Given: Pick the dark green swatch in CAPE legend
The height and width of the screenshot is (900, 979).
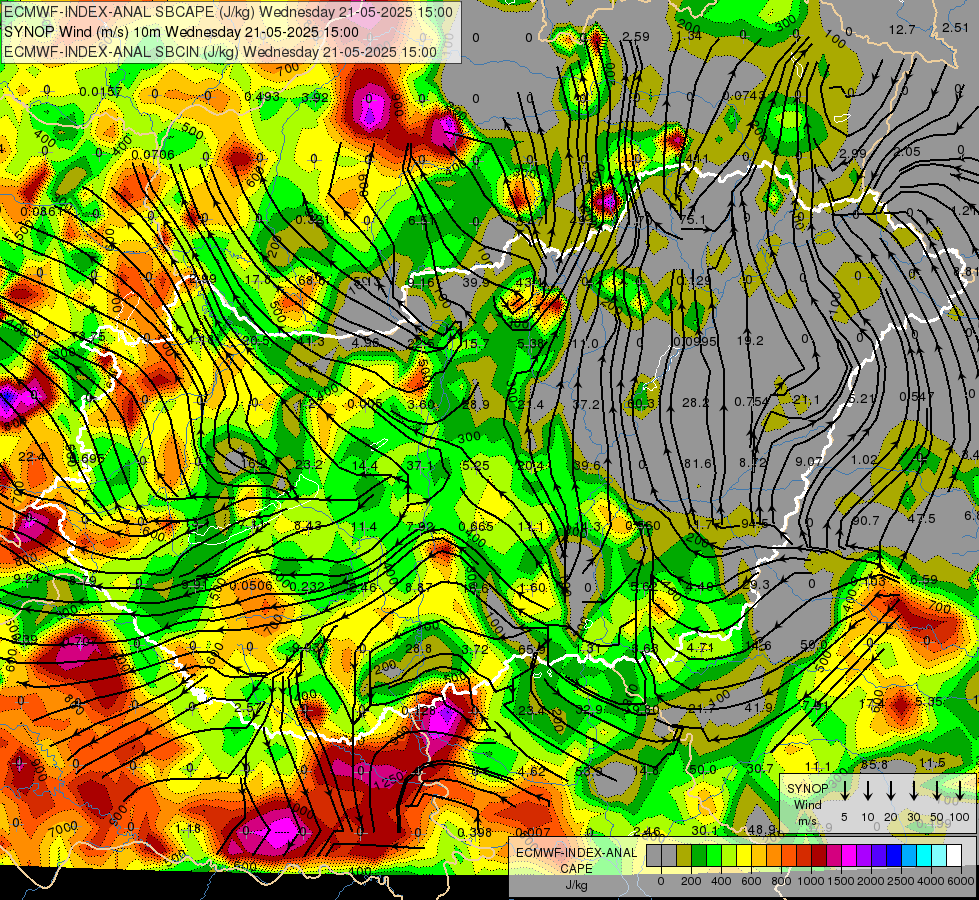Looking at the screenshot, I should pos(699,856).
